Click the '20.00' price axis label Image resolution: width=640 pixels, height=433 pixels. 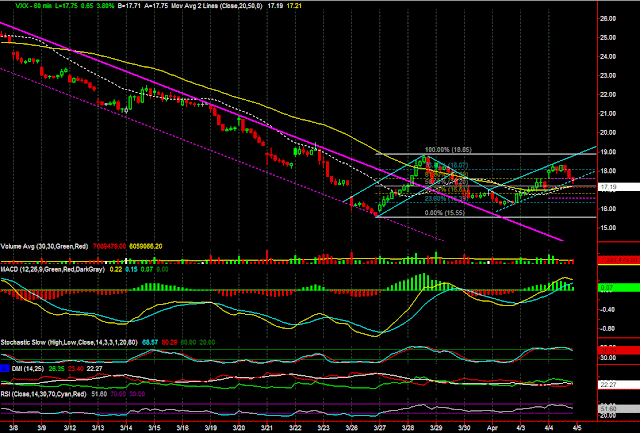pos(608,133)
